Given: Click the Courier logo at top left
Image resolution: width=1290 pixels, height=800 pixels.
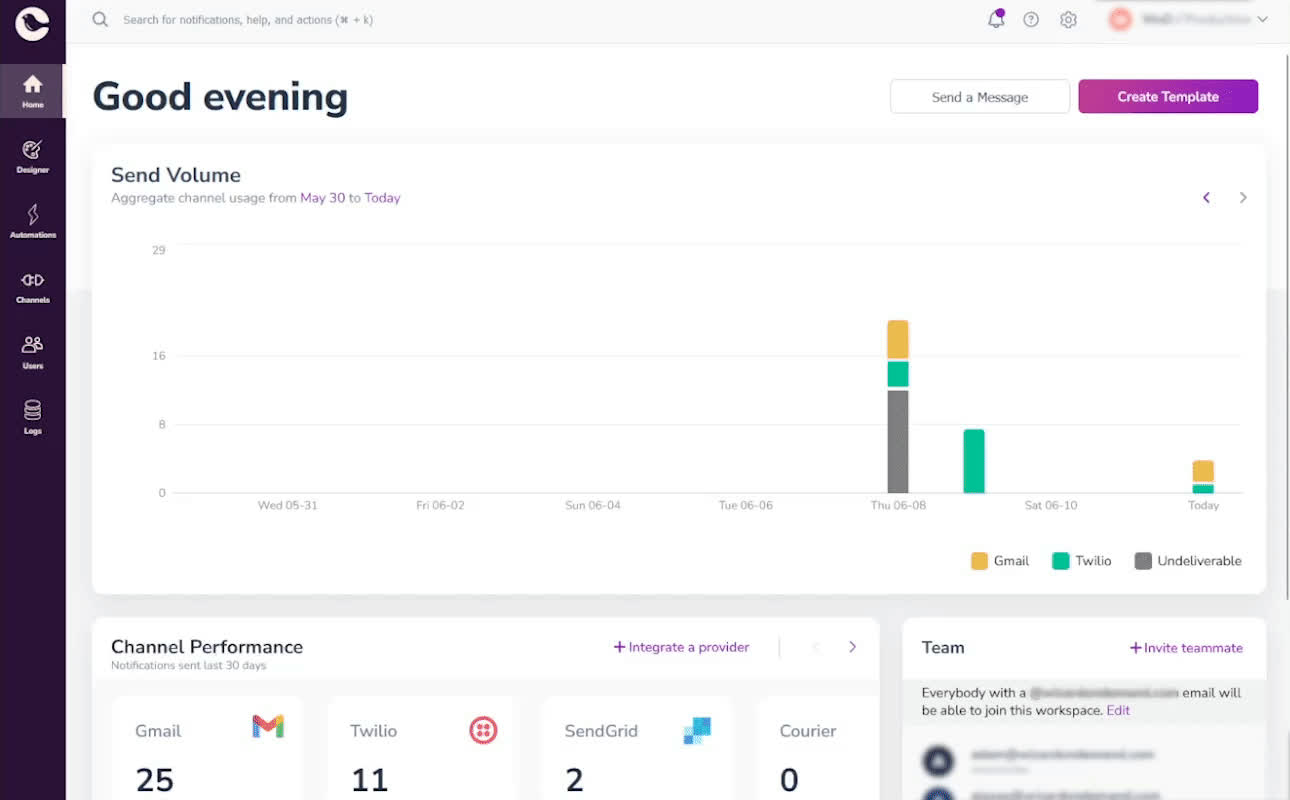Looking at the screenshot, I should click(32, 24).
